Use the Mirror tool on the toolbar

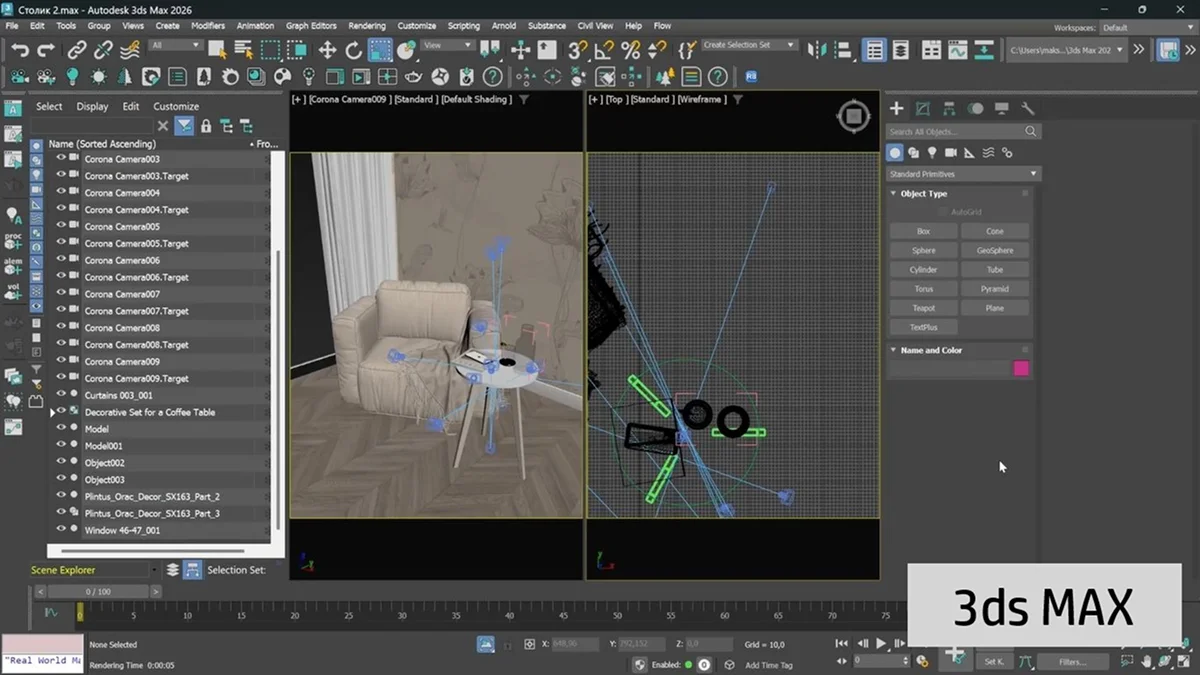[815, 48]
